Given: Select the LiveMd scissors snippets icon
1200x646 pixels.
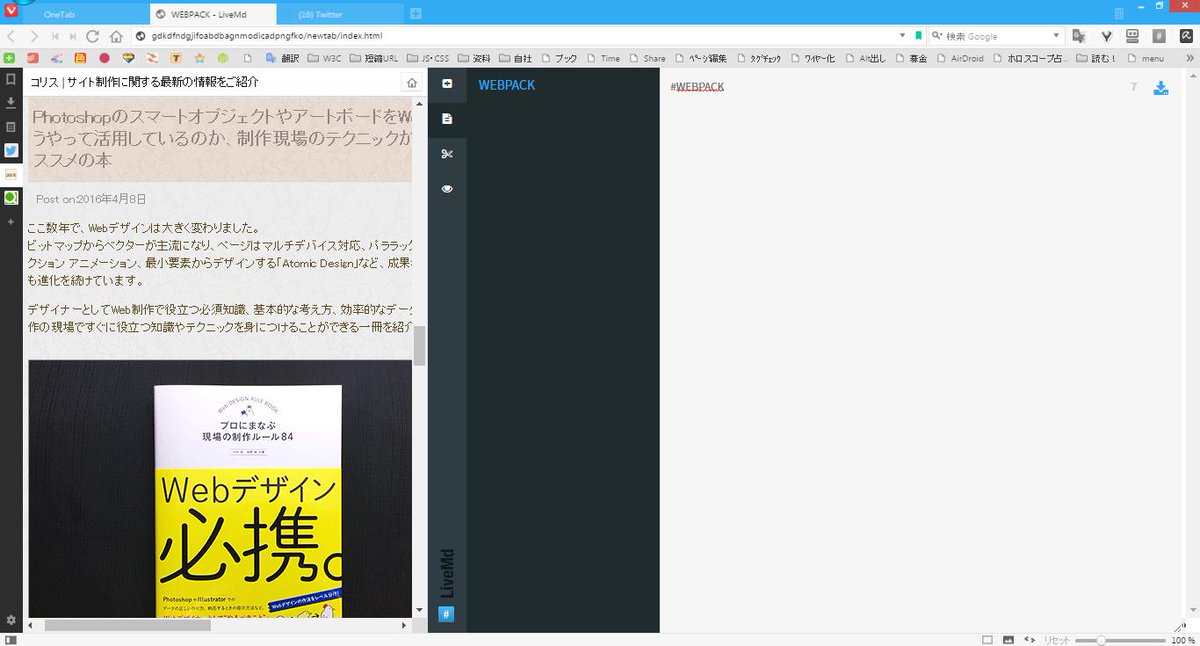Looking at the screenshot, I should click(447, 153).
